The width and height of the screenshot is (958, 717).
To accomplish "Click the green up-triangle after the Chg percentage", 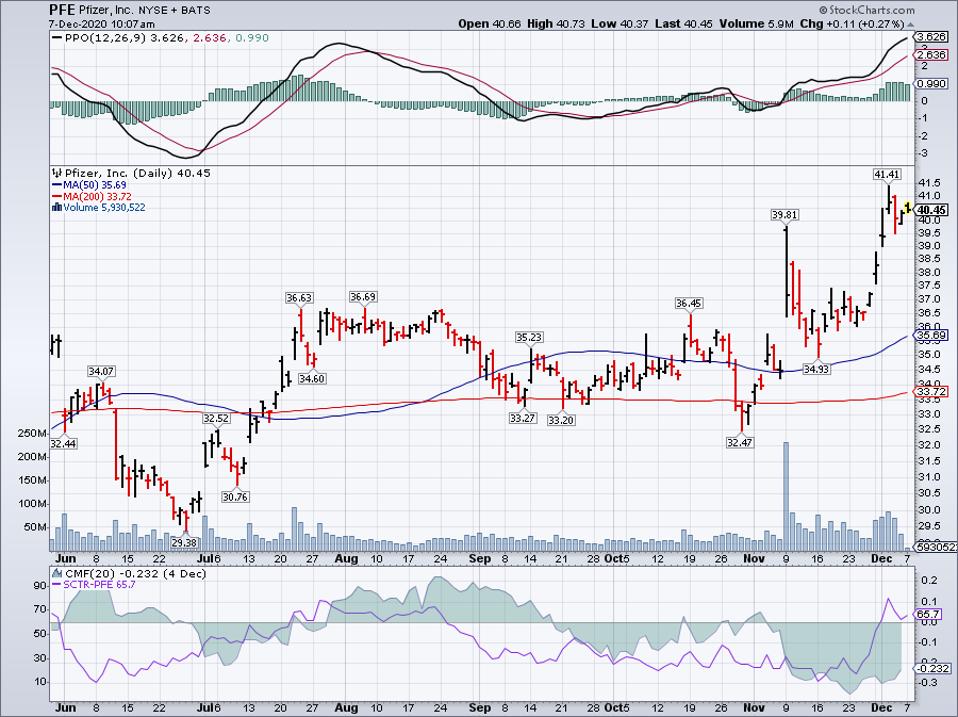I will click(x=910, y=24).
